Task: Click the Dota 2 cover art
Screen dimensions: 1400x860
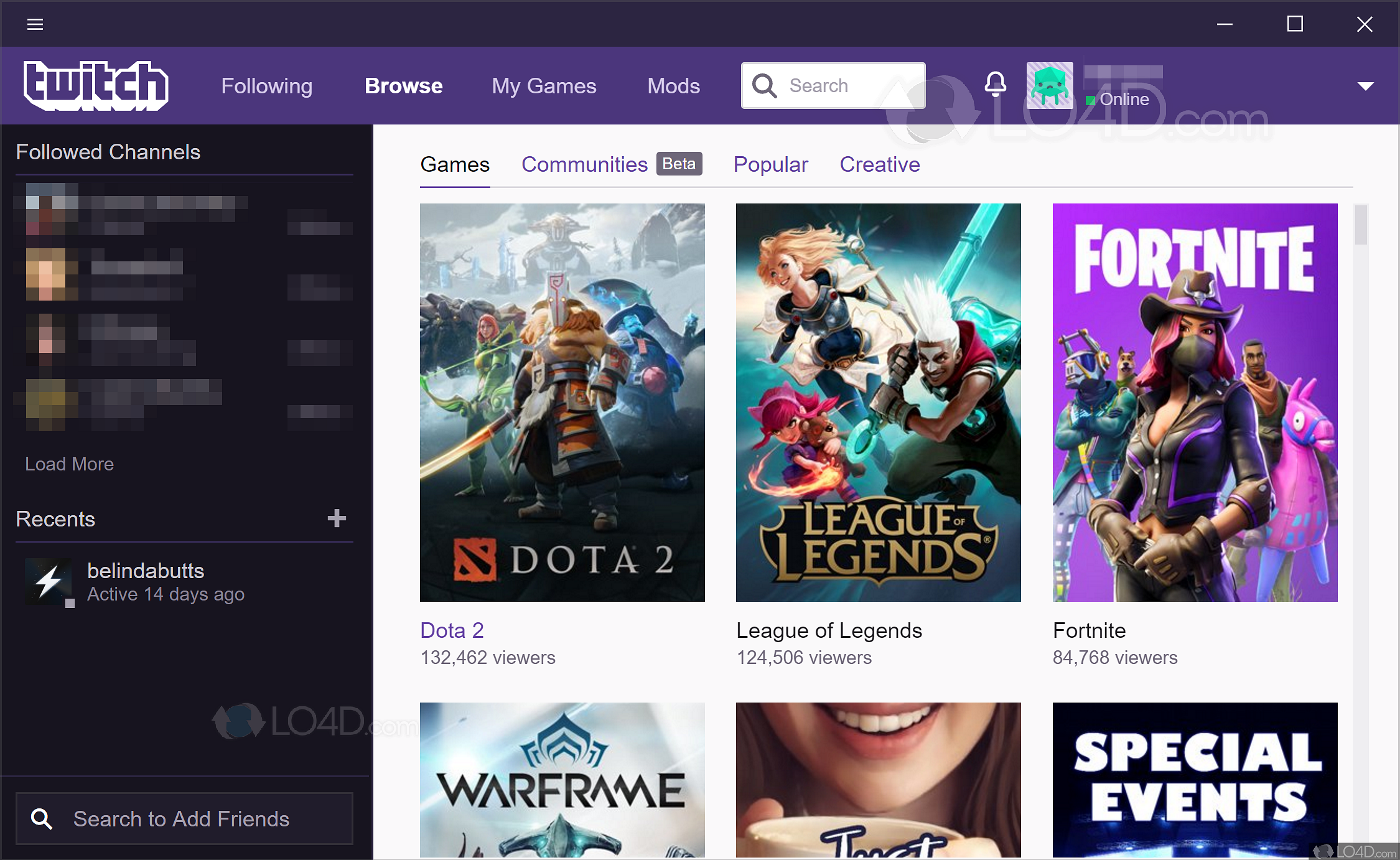Action: (x=562, y=403)
